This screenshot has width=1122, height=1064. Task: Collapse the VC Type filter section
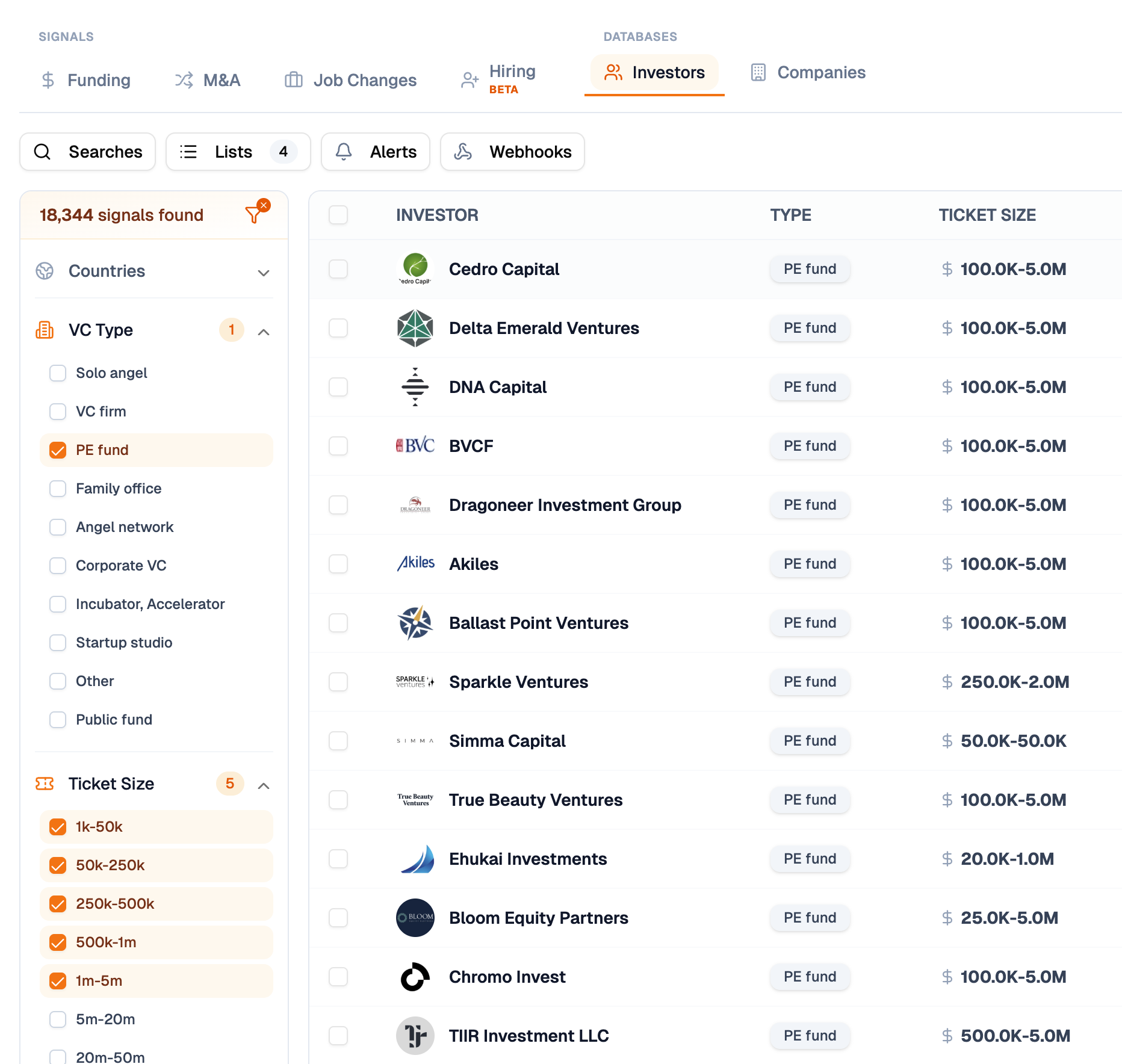tap(264, 332)
